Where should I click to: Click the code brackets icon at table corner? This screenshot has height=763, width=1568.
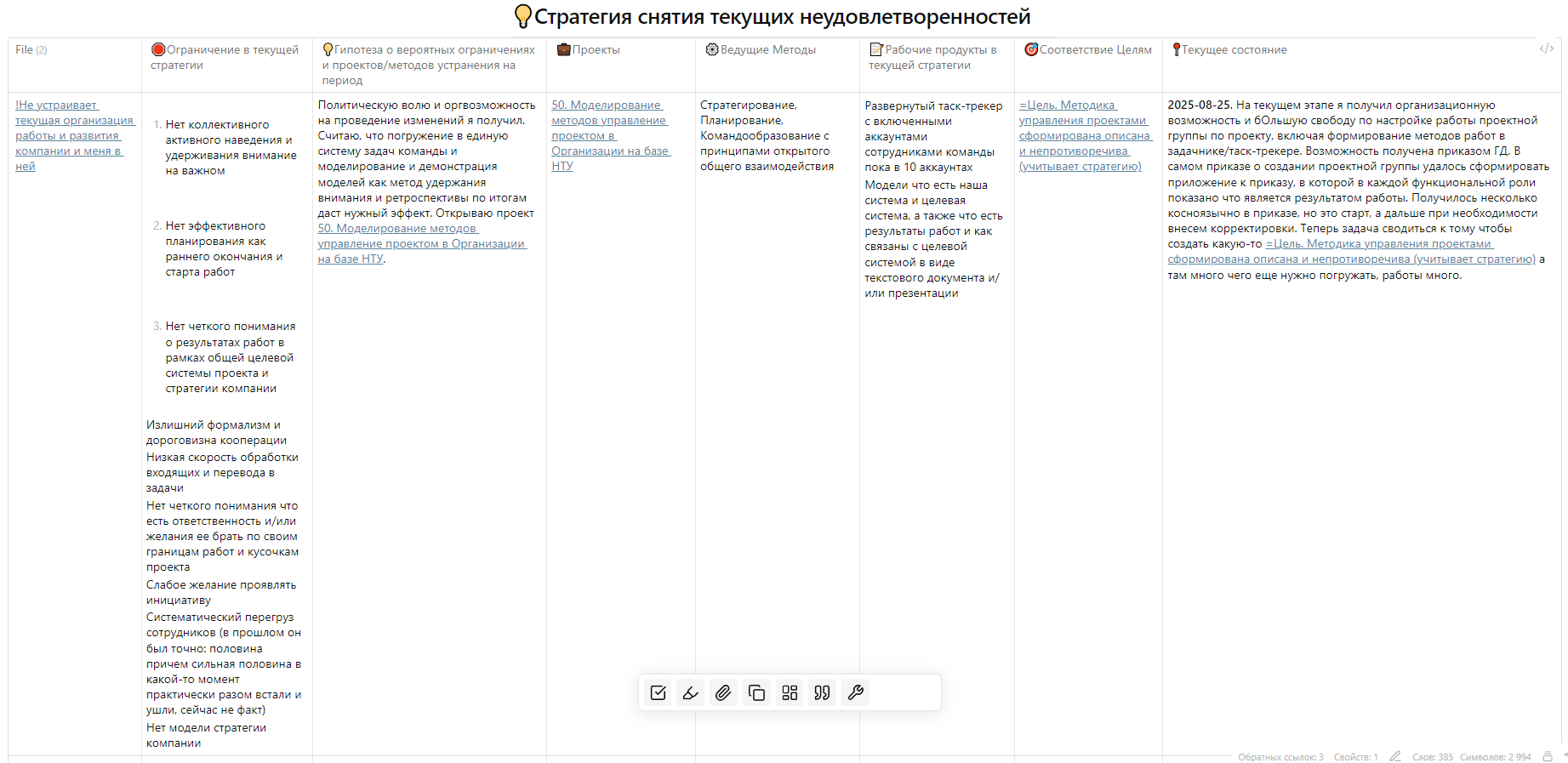(1546, 48)
